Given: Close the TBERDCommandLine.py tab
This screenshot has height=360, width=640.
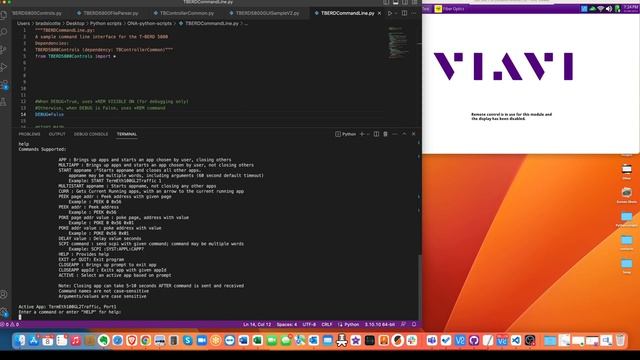Looking at the screenshot, I should 379,13.
